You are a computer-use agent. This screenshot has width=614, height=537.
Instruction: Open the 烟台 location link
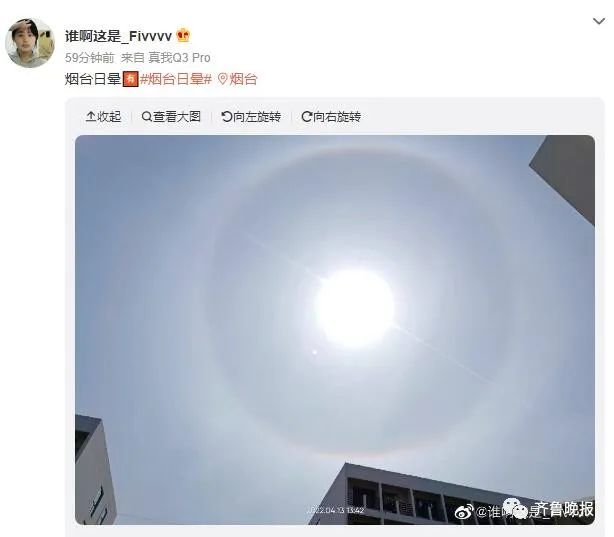pyautogui.click(x=243, y=79)
